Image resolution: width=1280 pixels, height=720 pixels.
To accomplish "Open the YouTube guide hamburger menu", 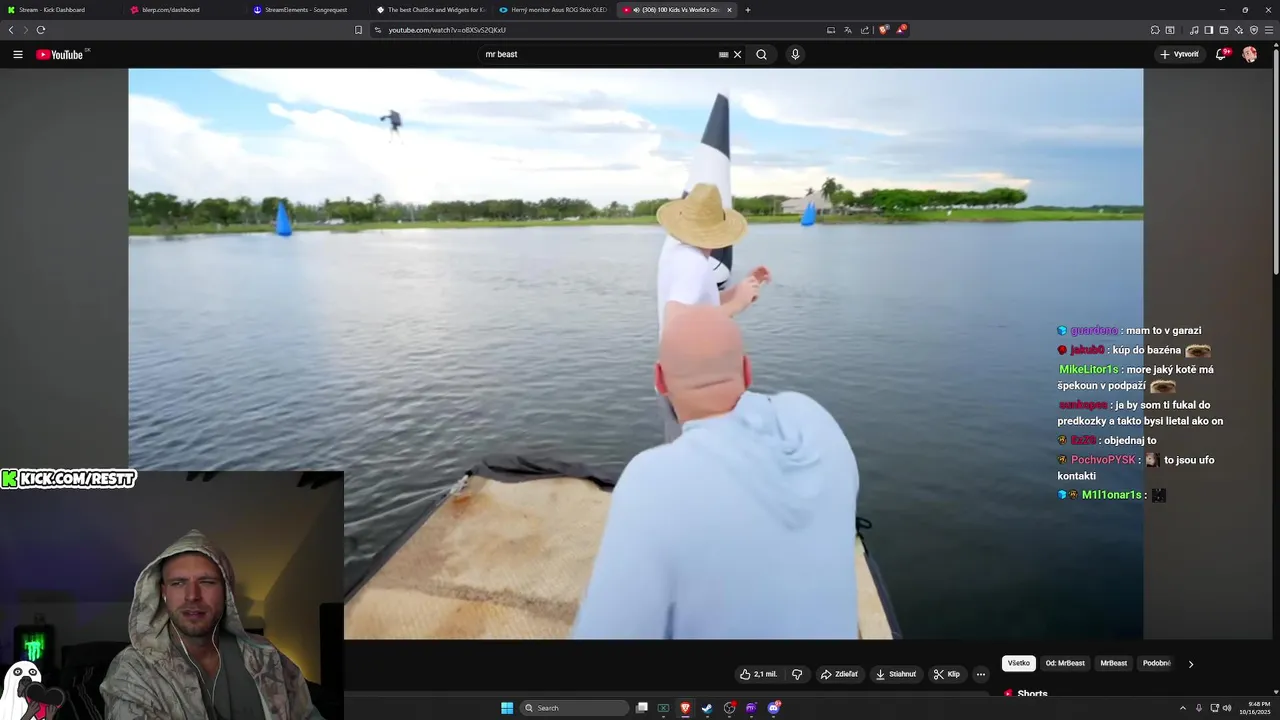I will point(18,55).
